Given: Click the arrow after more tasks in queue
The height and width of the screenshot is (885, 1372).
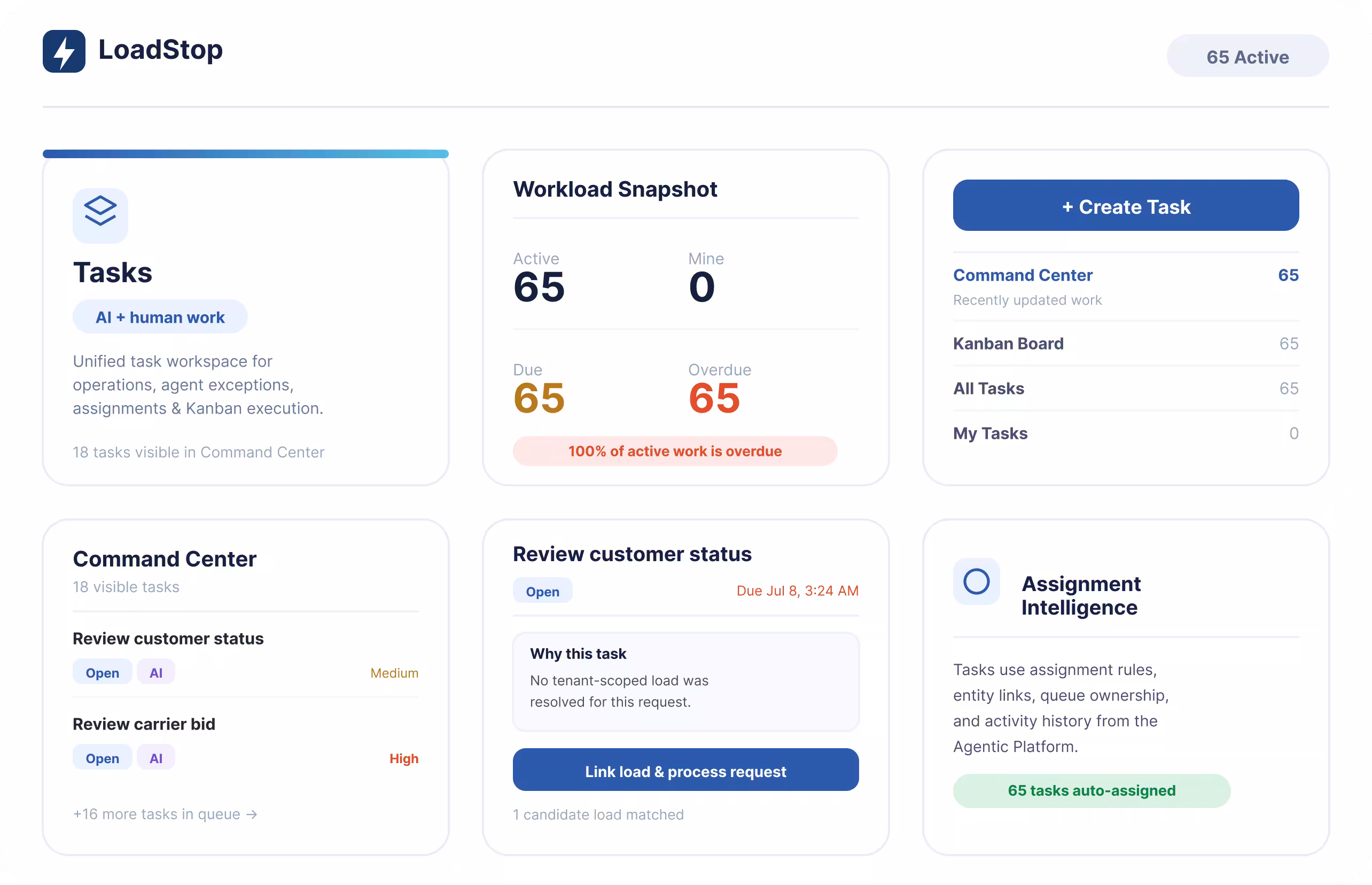Looking at the screenshot, I should [x=252, y=814].
